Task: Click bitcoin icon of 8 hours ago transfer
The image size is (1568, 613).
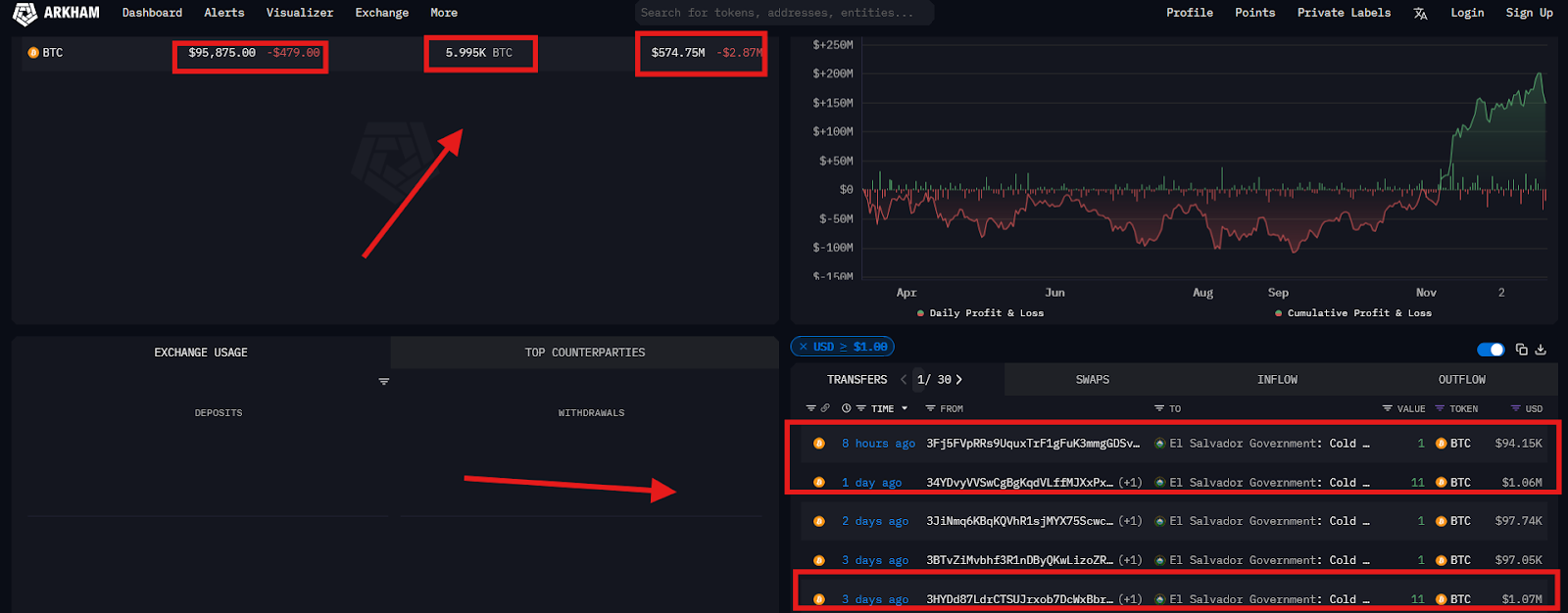Action: 819,444
